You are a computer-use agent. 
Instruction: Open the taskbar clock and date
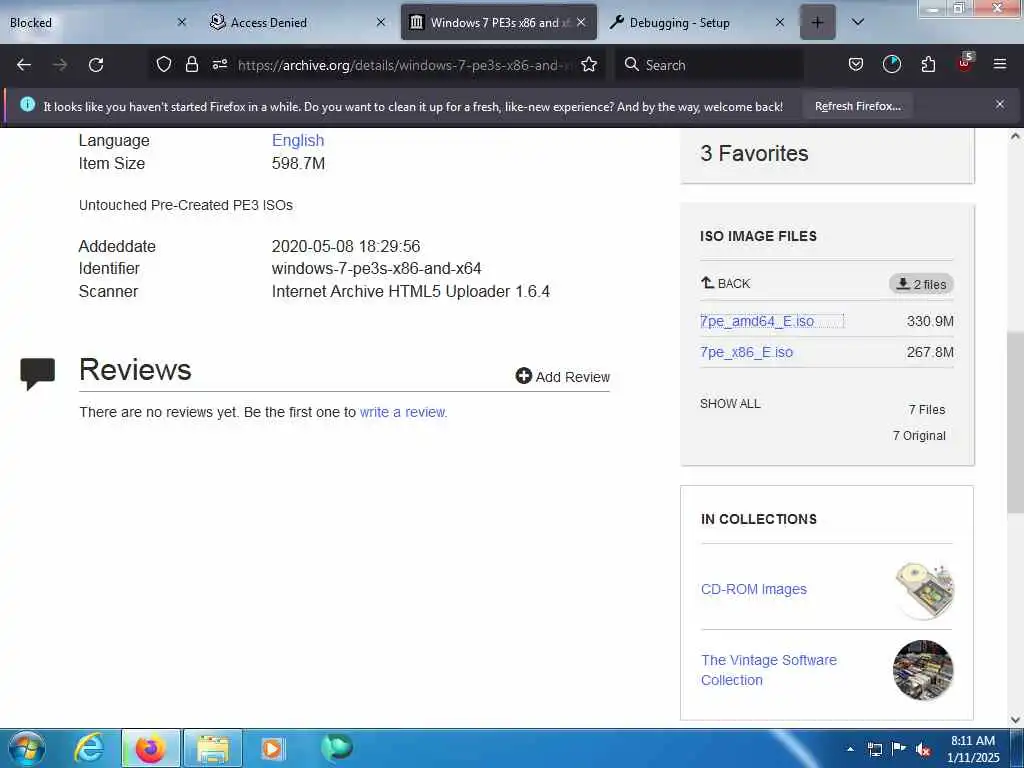972,749
